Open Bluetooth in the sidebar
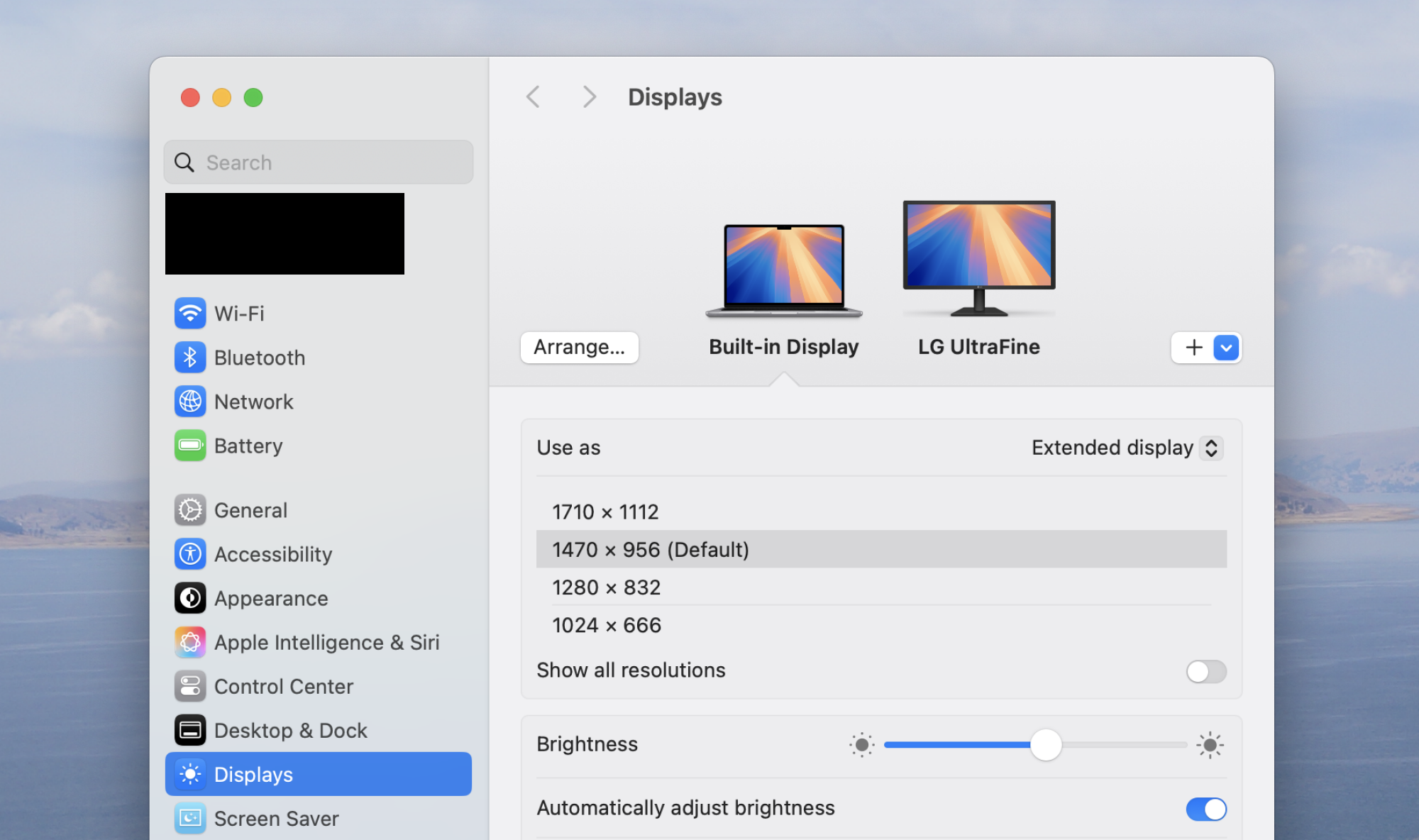The image size is (1419, 840). point(319,357)
